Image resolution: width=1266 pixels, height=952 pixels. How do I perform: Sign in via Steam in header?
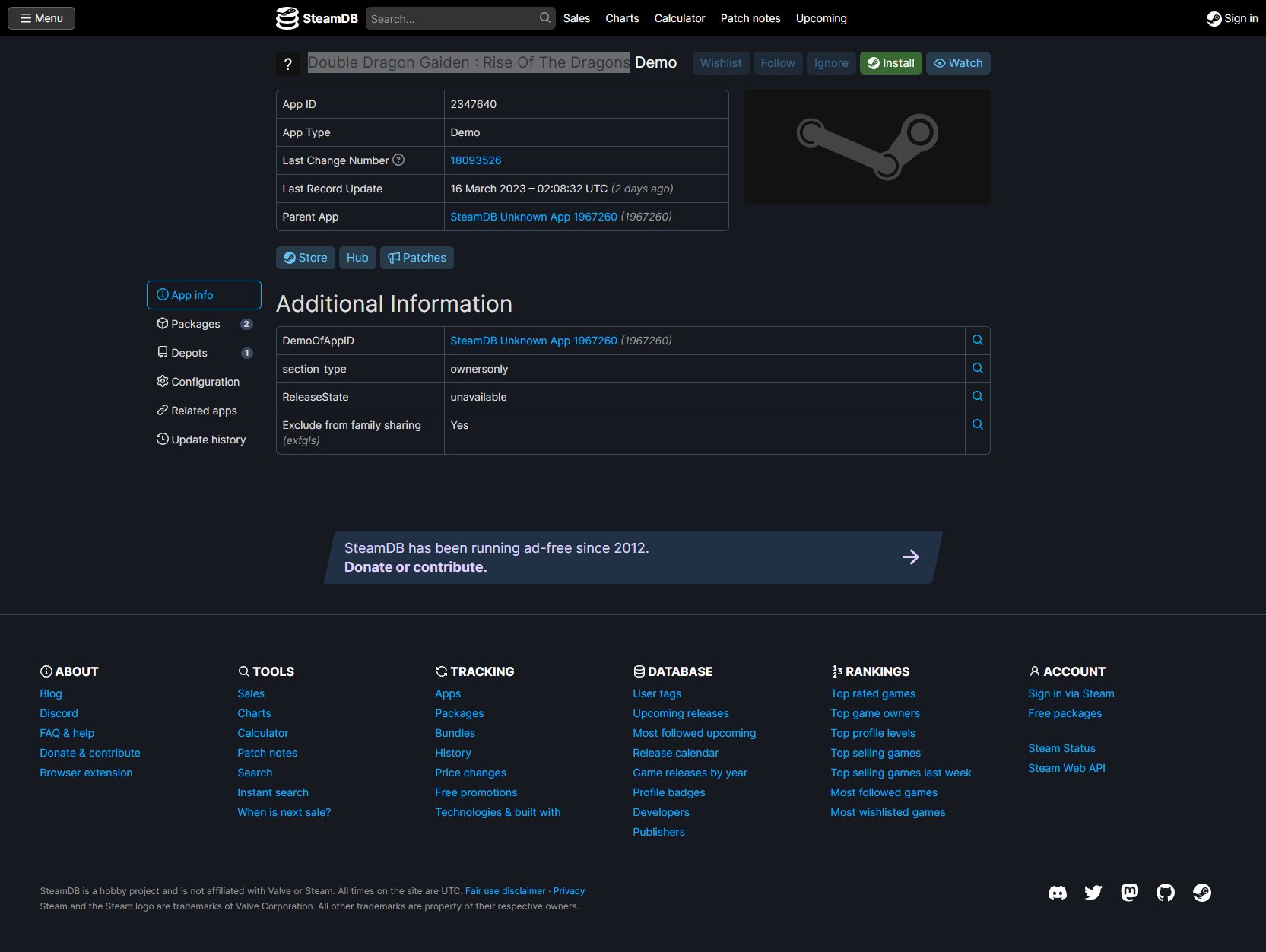[1232, 18]
